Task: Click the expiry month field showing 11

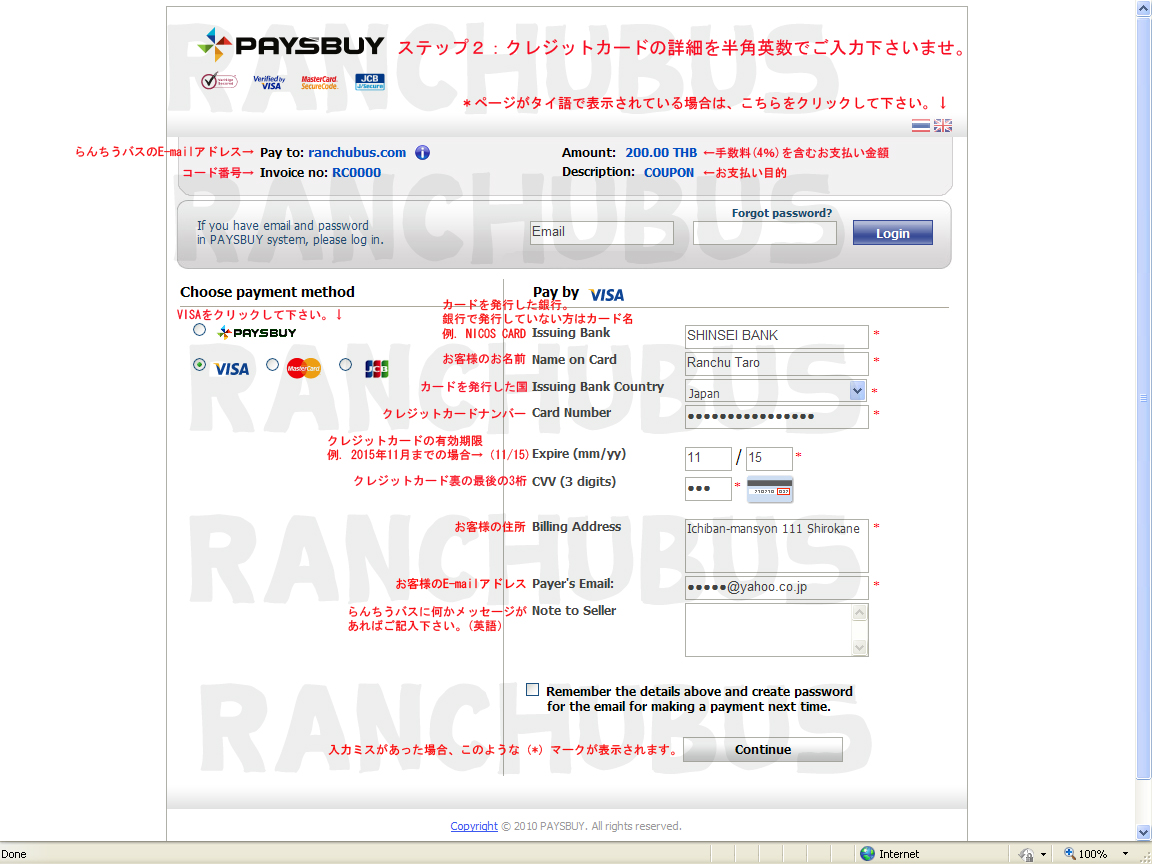Action: 708,458
